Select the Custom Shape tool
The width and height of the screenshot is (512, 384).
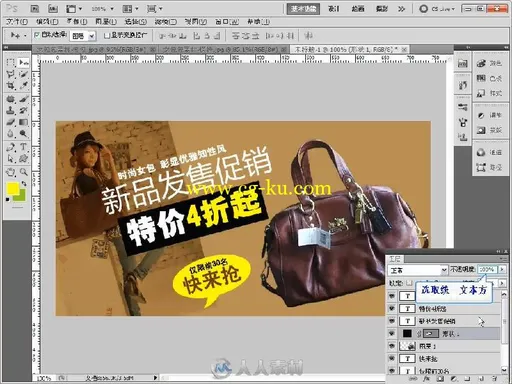pyautogui.click(x=23, y=159)
